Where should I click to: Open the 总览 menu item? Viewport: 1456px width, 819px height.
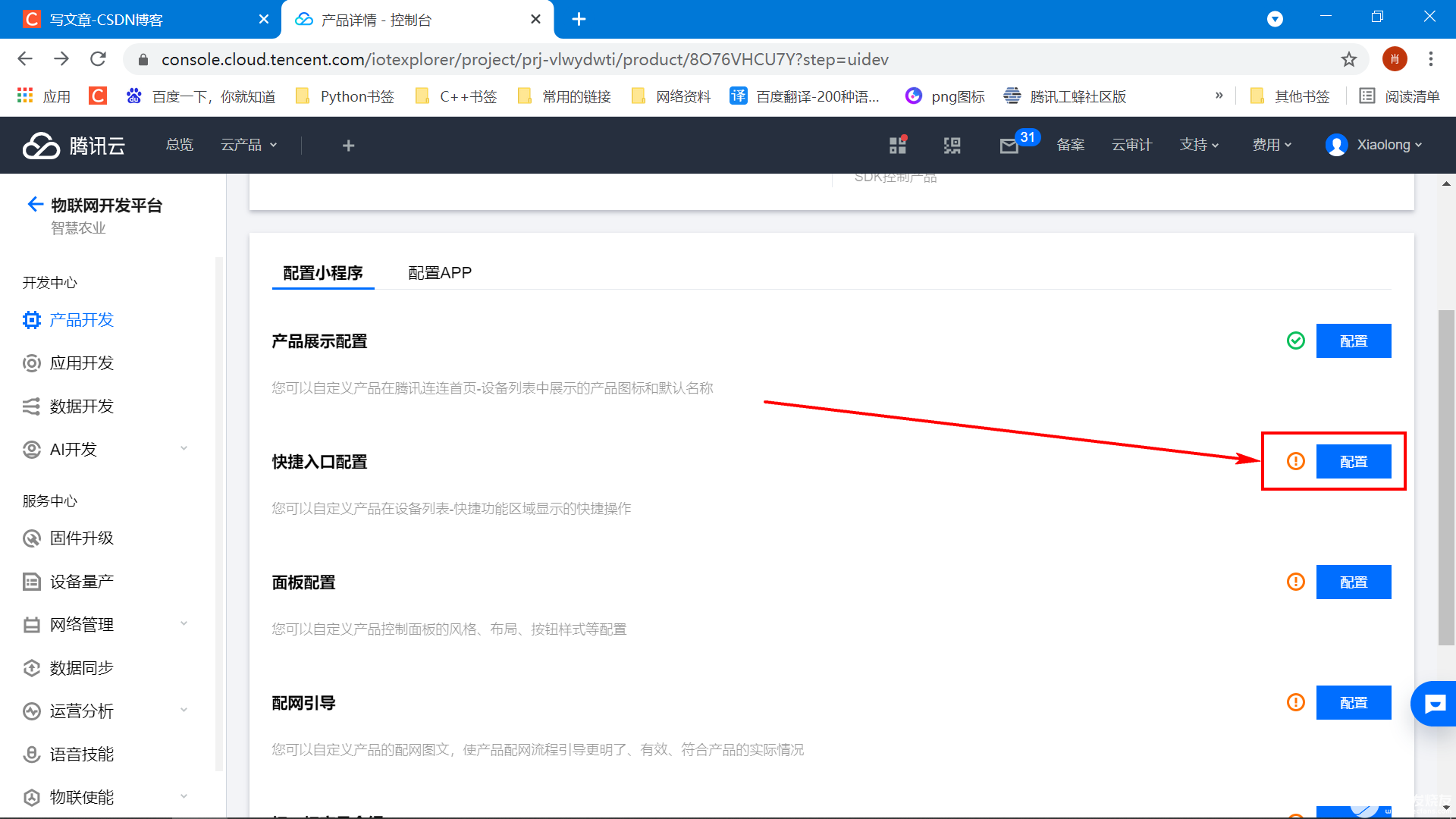click(180, 145)
